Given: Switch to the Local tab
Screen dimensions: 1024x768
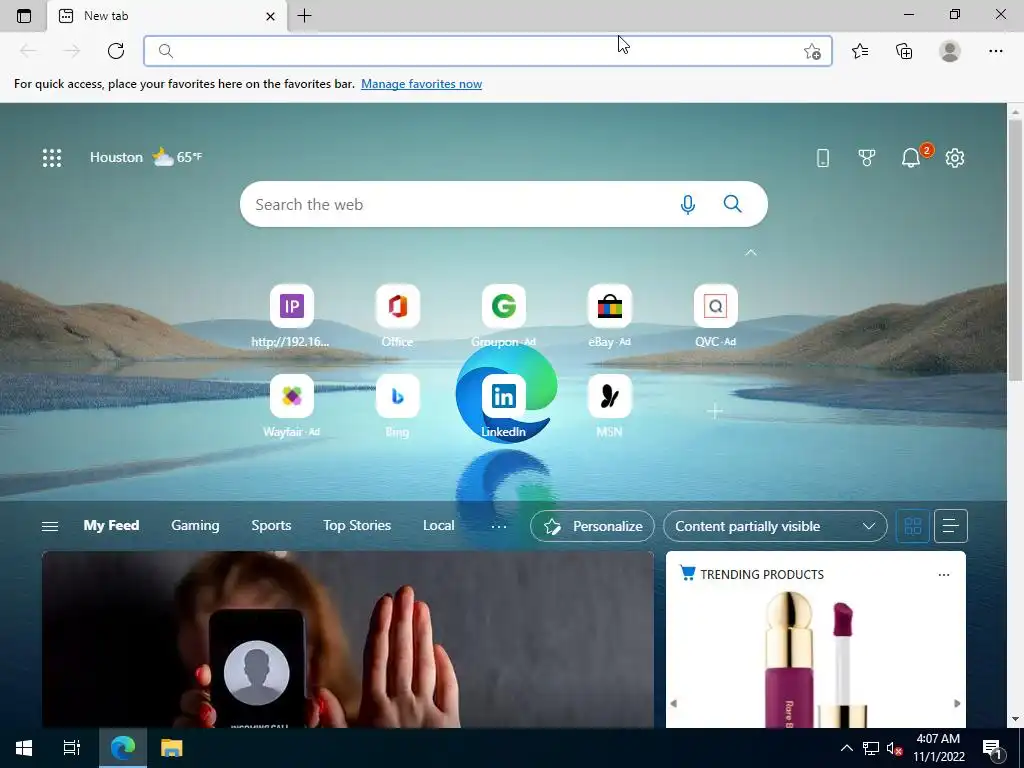Looking at the screenshot, I should [438, 526].
